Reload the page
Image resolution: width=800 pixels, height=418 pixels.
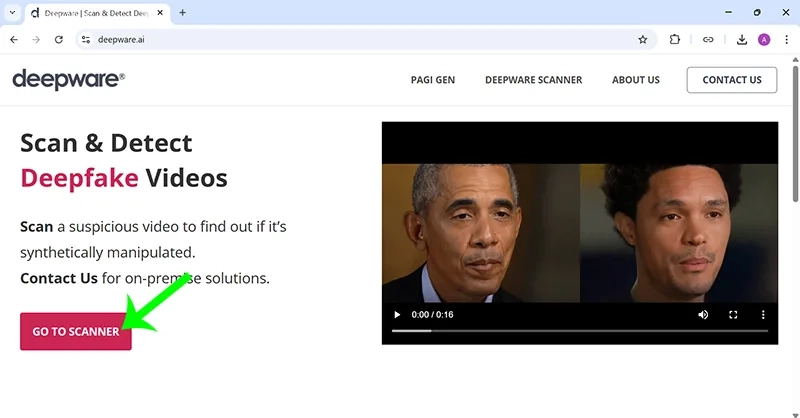coord(59,39)
